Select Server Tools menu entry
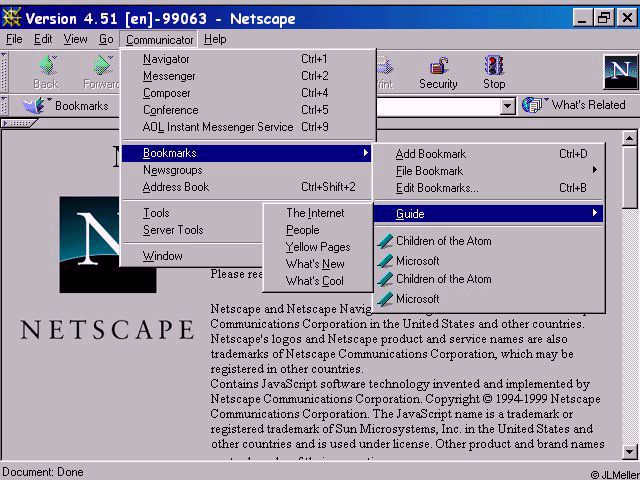640x480 pixels. click(193, 230)
